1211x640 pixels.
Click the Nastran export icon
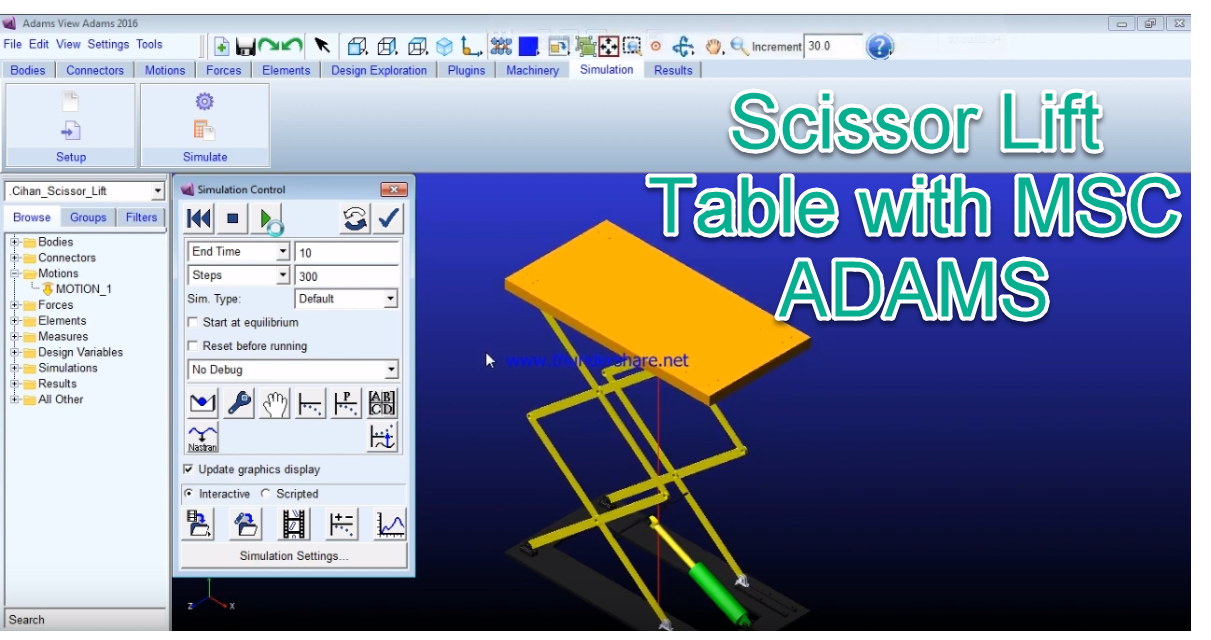click(203, 438)
